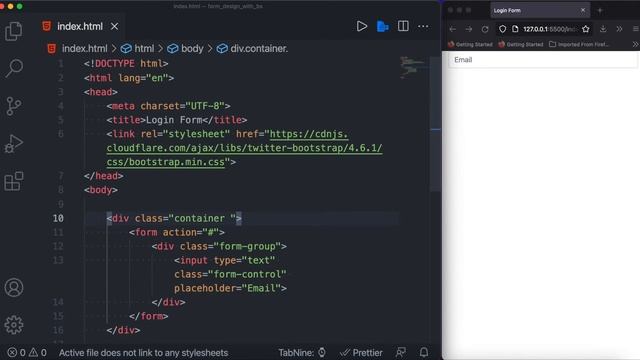Split the editor to the right
Viewport: 640px width, 360px height.
point(403,26)
